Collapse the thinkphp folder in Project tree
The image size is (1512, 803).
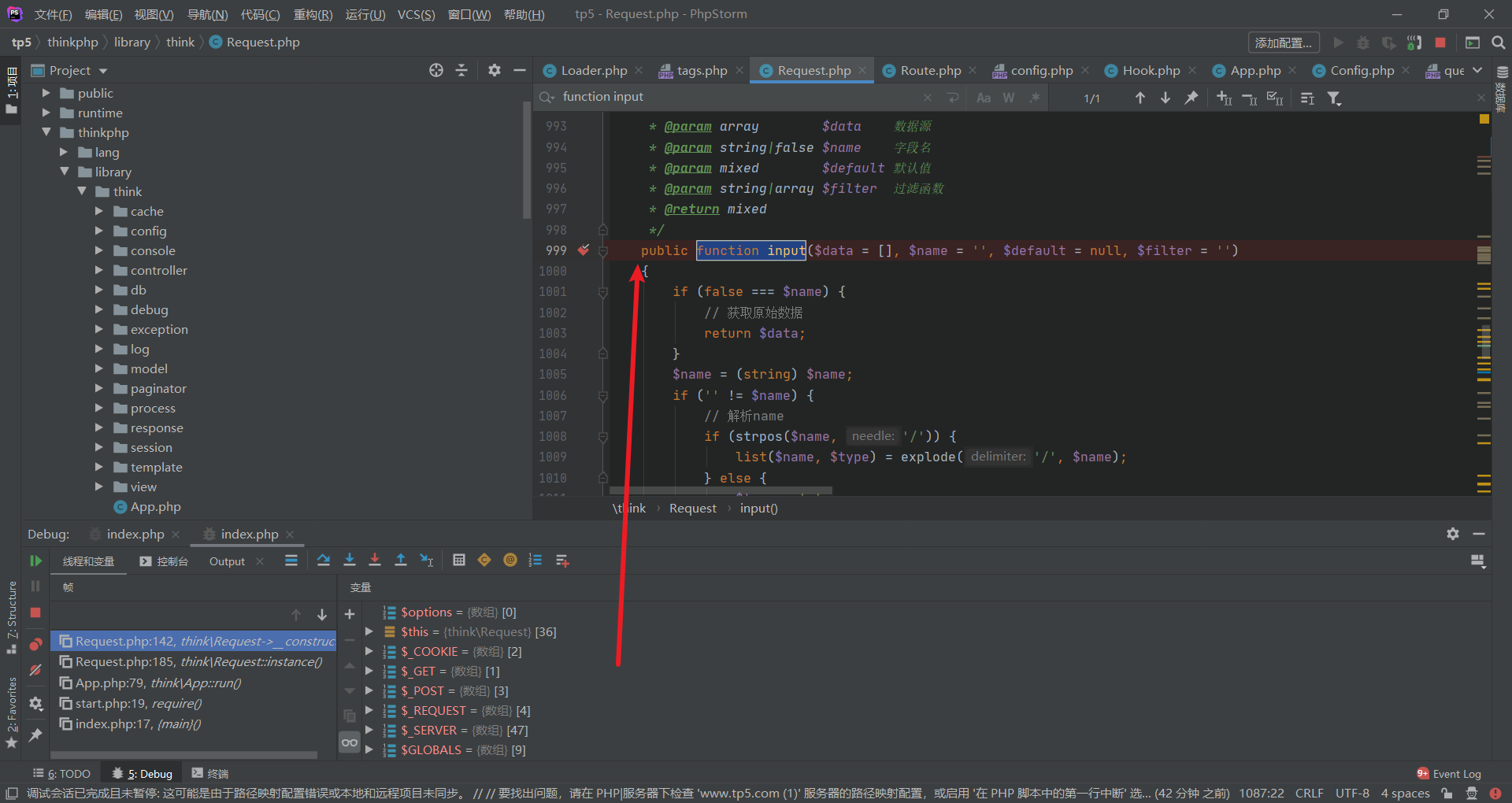coord(46,132)
